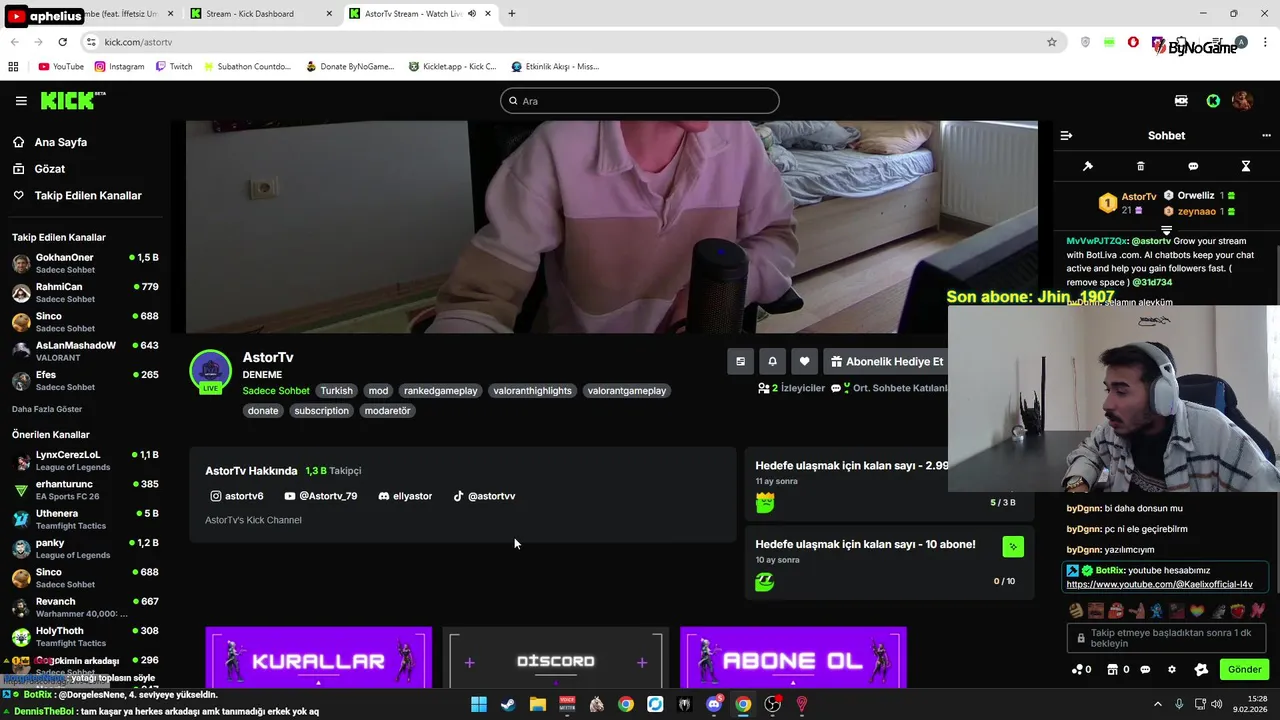The image size is (1280, 720).
Task: Open the Kicklet.app bookmark
Action: (452, 67)
